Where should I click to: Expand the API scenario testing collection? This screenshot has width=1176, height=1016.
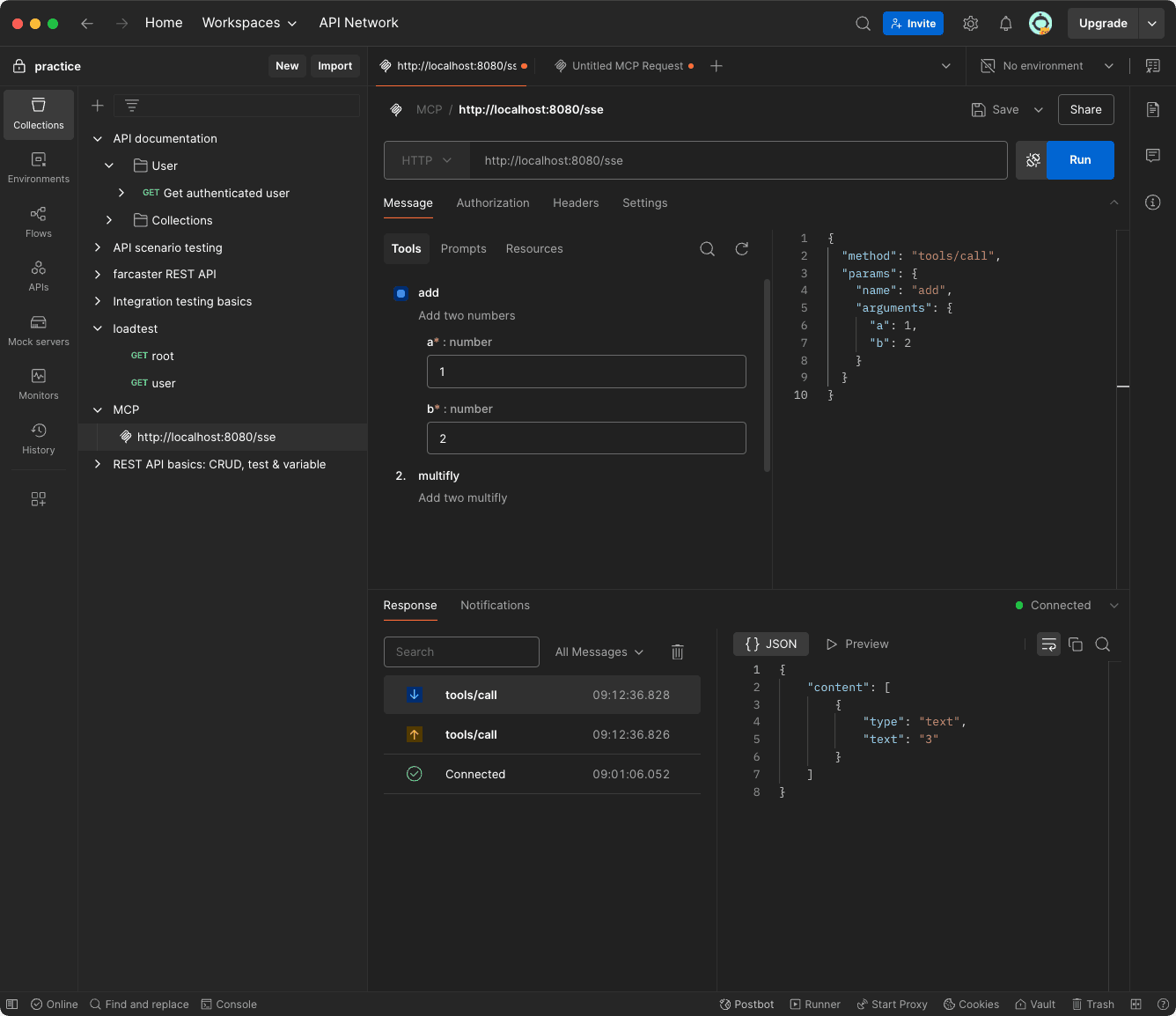[x=98, y=247]
